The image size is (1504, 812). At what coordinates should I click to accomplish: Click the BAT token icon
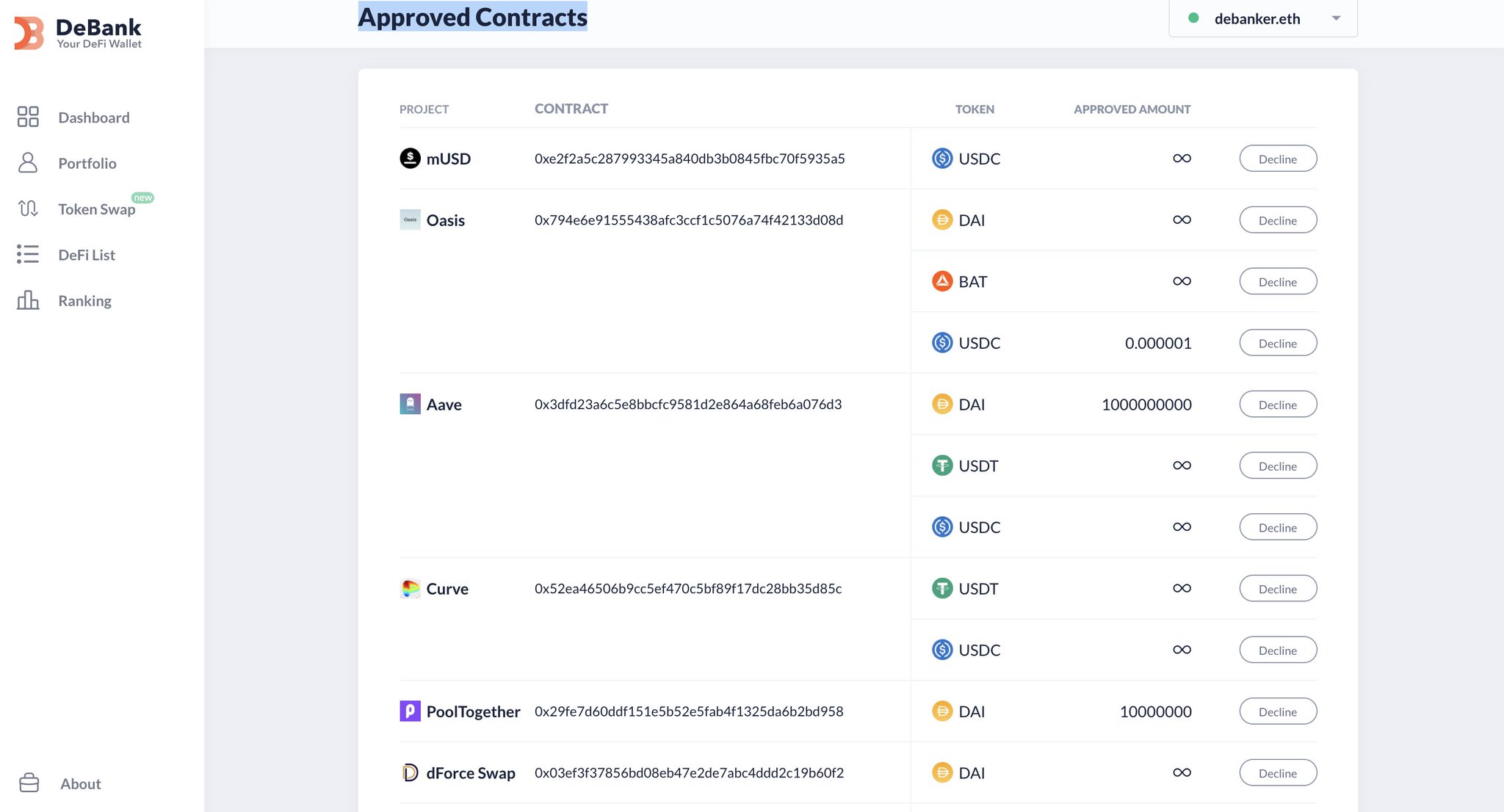coord(941,281)
